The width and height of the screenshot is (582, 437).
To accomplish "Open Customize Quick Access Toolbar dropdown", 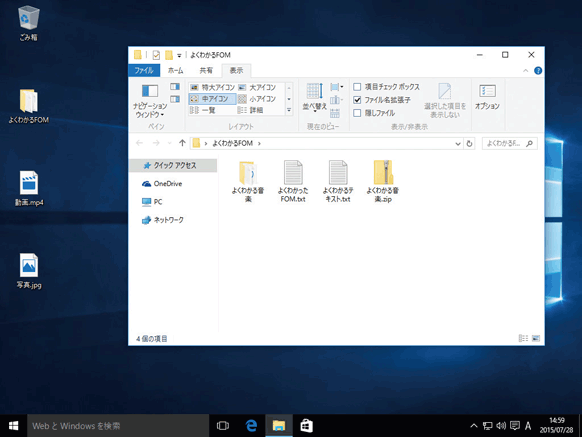I will pyautogui.click(x=179, y=55).
